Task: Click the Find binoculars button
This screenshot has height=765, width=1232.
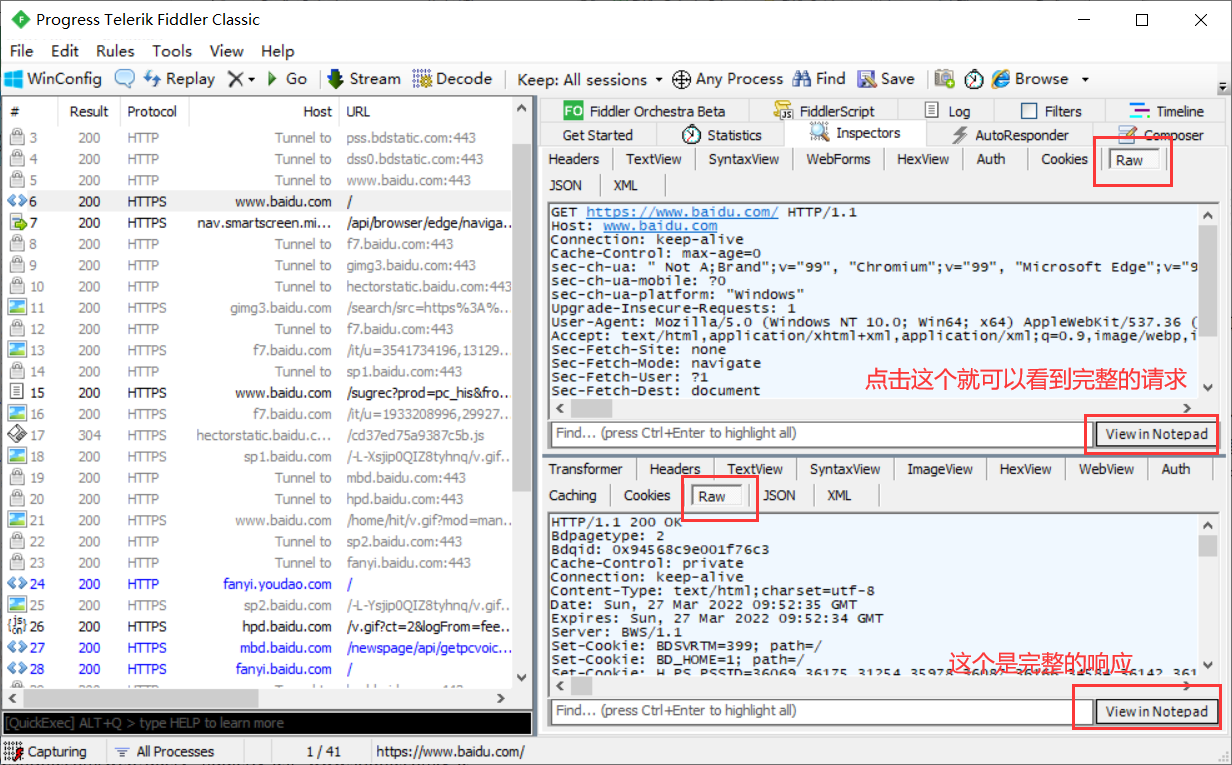Action: (x=819, y=79)
